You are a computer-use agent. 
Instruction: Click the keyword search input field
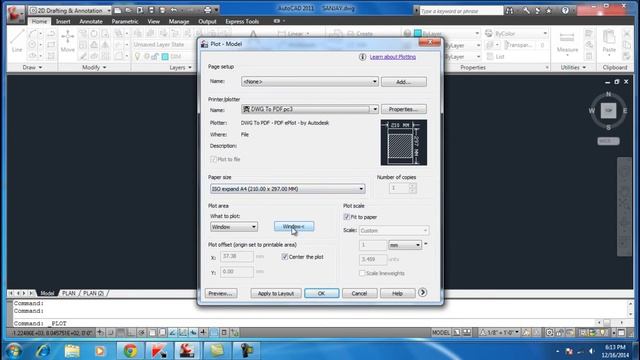pos(462,11)
